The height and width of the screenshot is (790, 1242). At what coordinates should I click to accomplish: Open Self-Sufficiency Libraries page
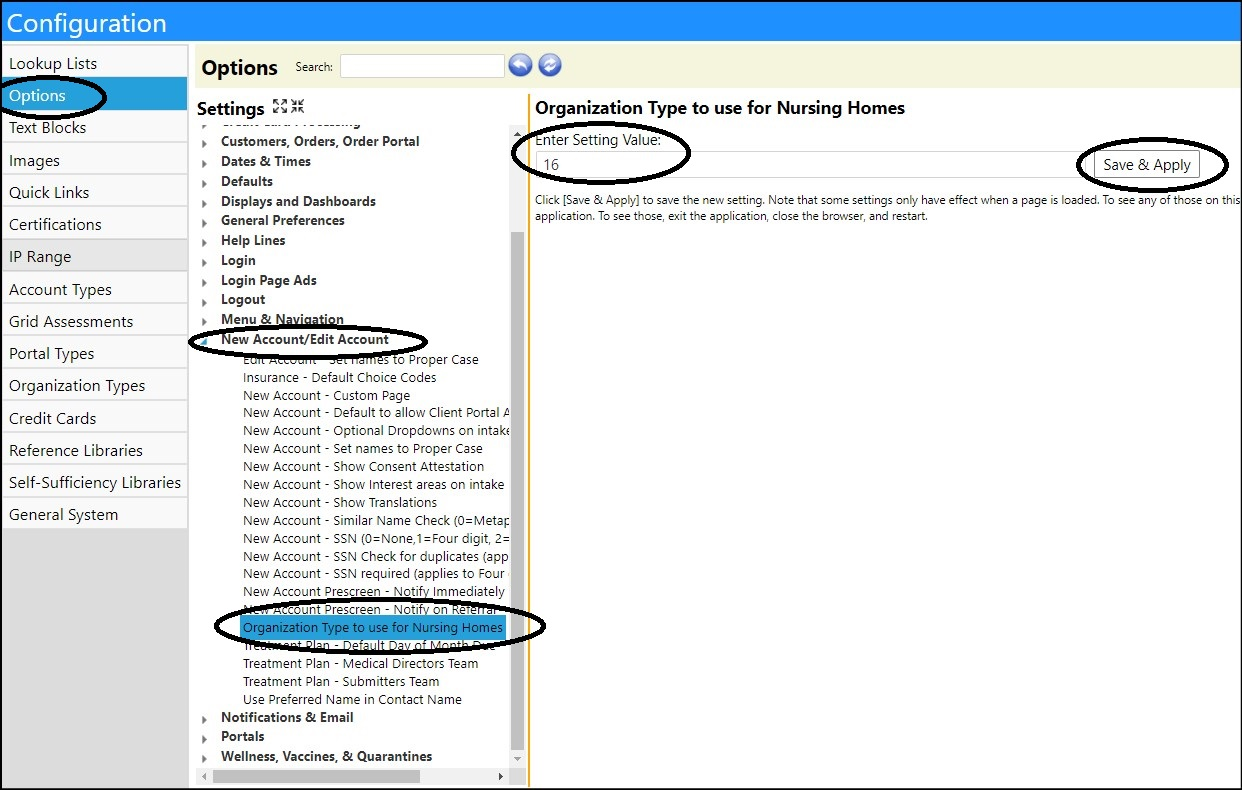[94, 482]
